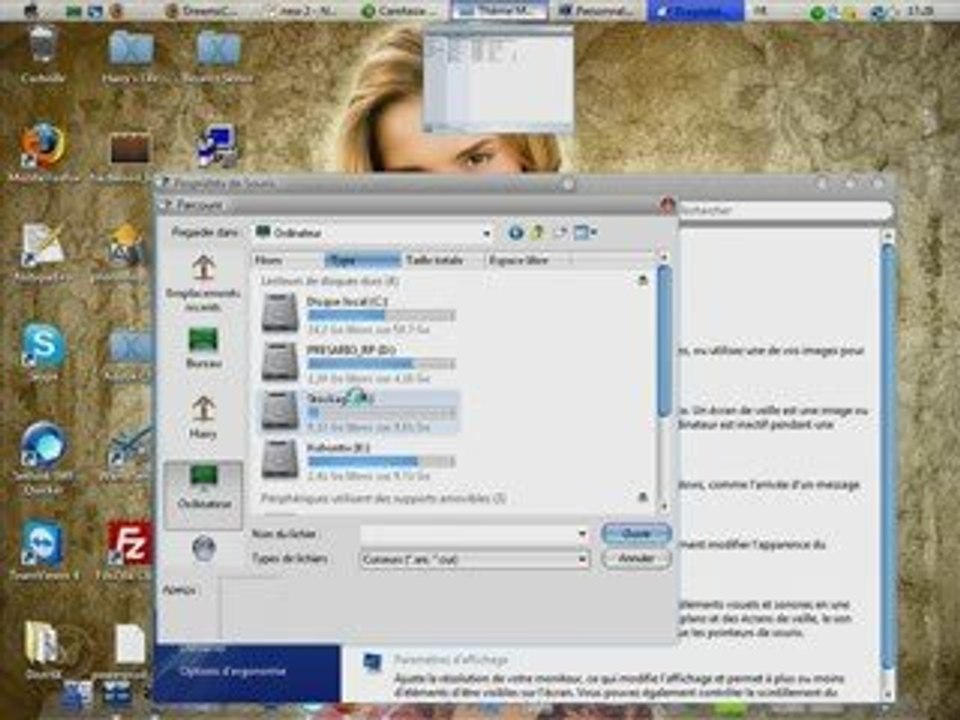This screenshot has width=960, height=720.
Task: Click the clock in the top bar
Action: 920,10
